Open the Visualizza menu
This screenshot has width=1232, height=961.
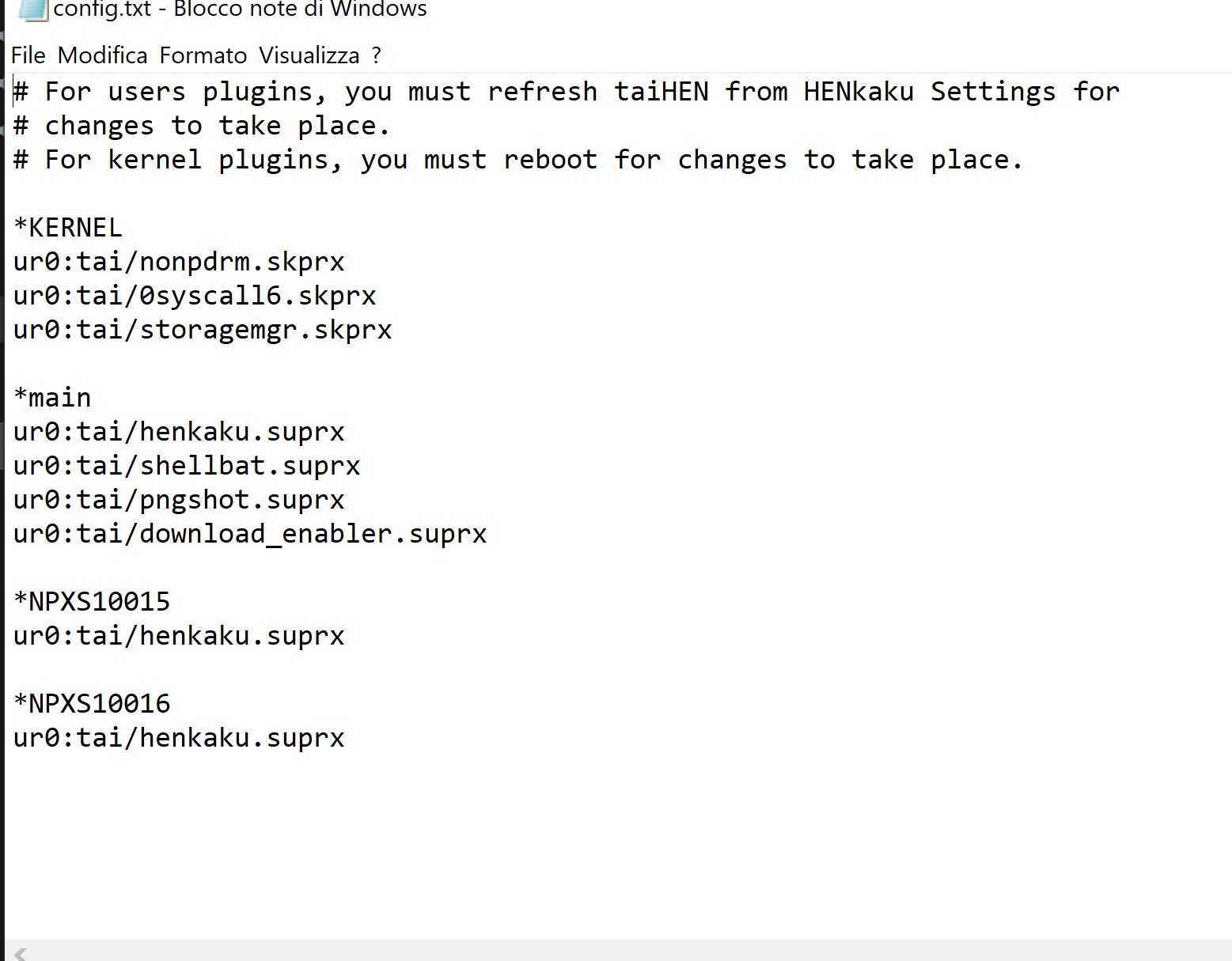click(x=309, y=55)
